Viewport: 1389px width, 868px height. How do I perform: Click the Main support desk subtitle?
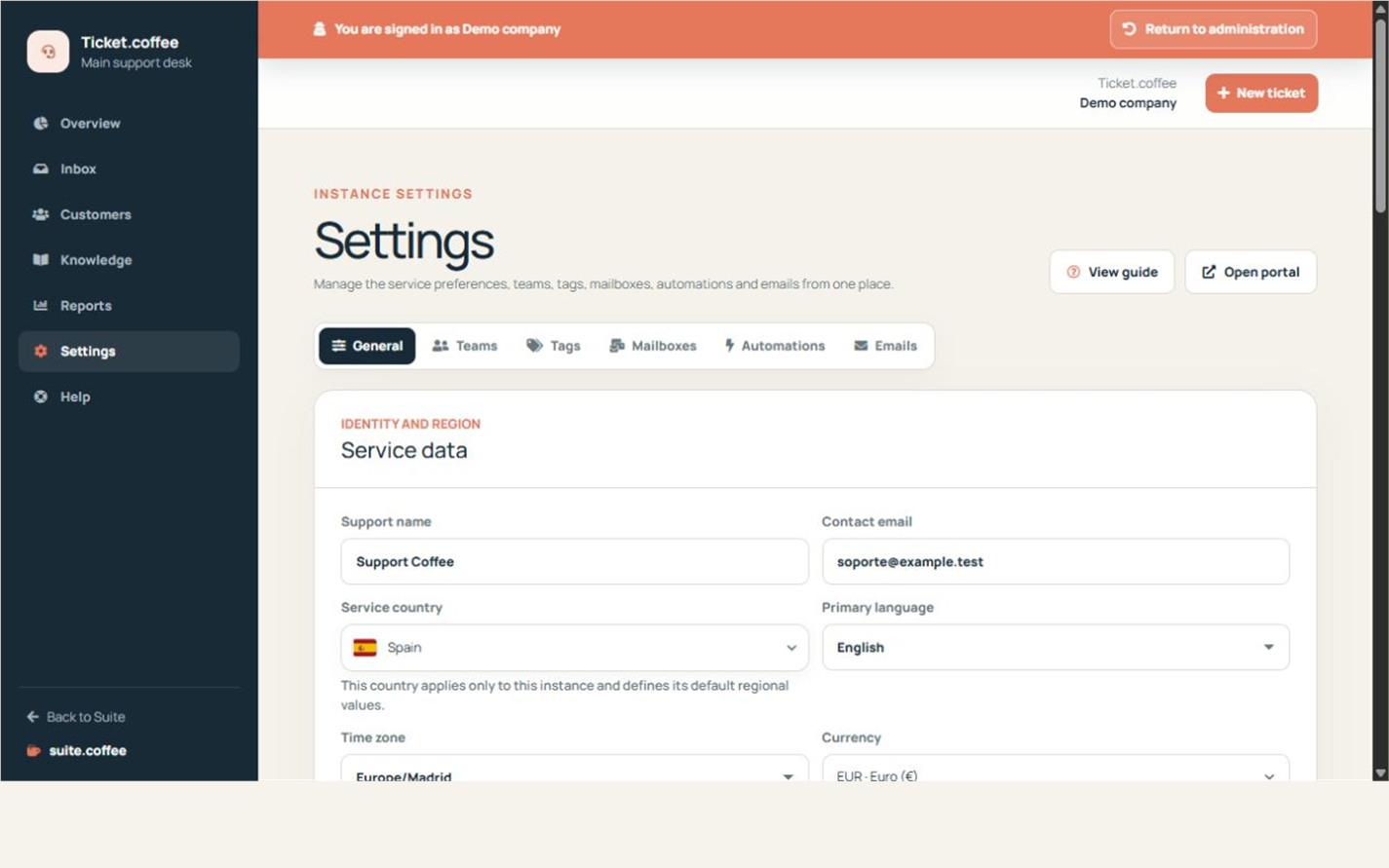pos(136,63)
